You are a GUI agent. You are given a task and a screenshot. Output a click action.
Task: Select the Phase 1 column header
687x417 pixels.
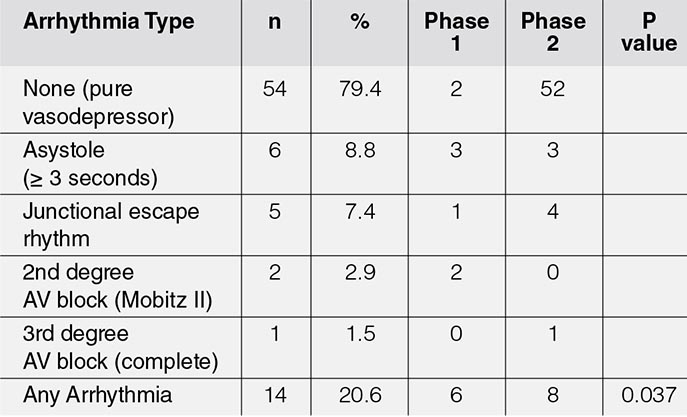457,32
